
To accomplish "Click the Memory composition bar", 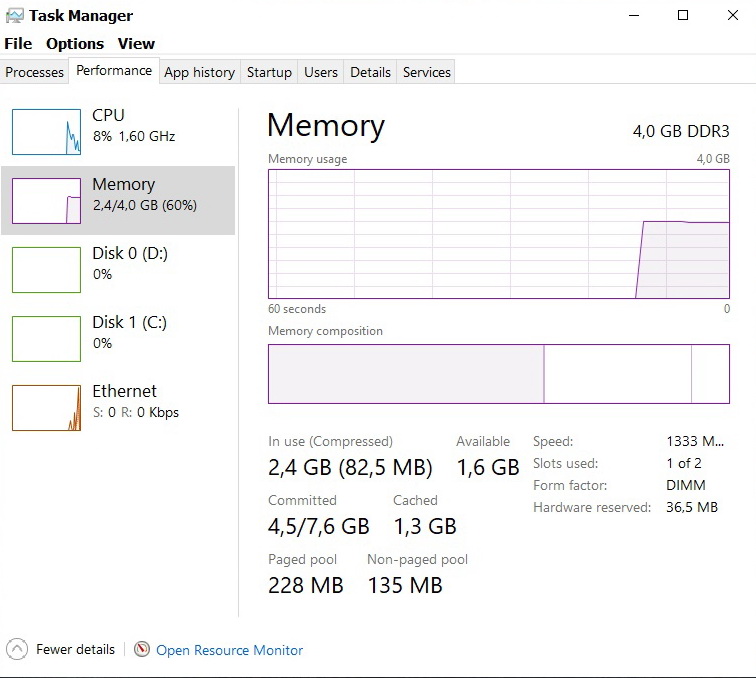I will click(x=498, y=374).
